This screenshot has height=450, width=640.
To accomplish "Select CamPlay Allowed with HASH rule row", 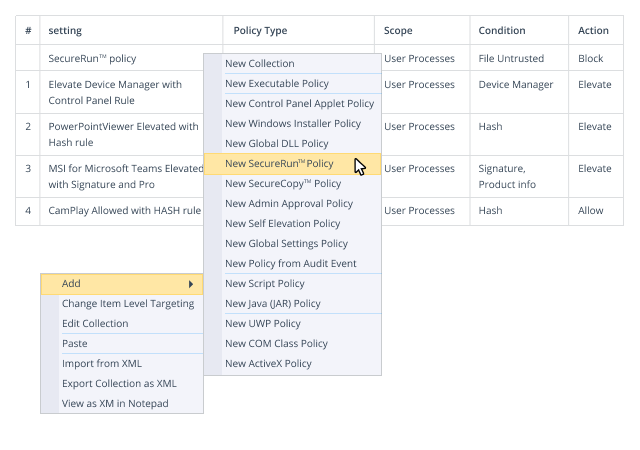I will (124, 211).
